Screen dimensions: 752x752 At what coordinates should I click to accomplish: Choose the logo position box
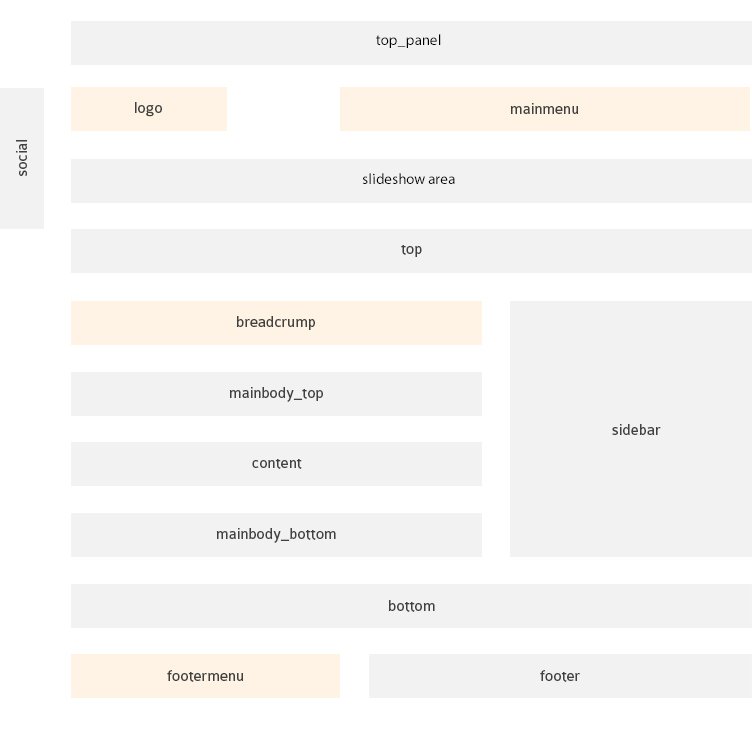point(149,109)
